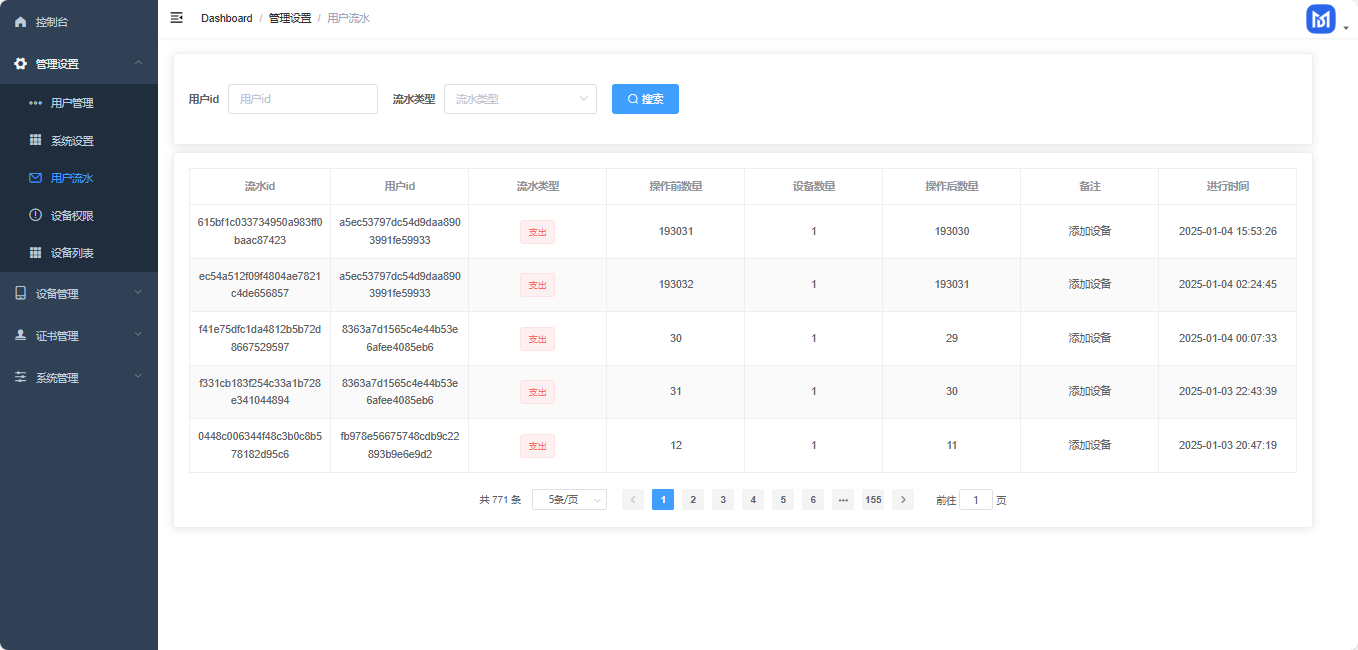1358x650 pixels.
Task: Click 流水id starting with 0448c006
Action: tap(260, 446)
